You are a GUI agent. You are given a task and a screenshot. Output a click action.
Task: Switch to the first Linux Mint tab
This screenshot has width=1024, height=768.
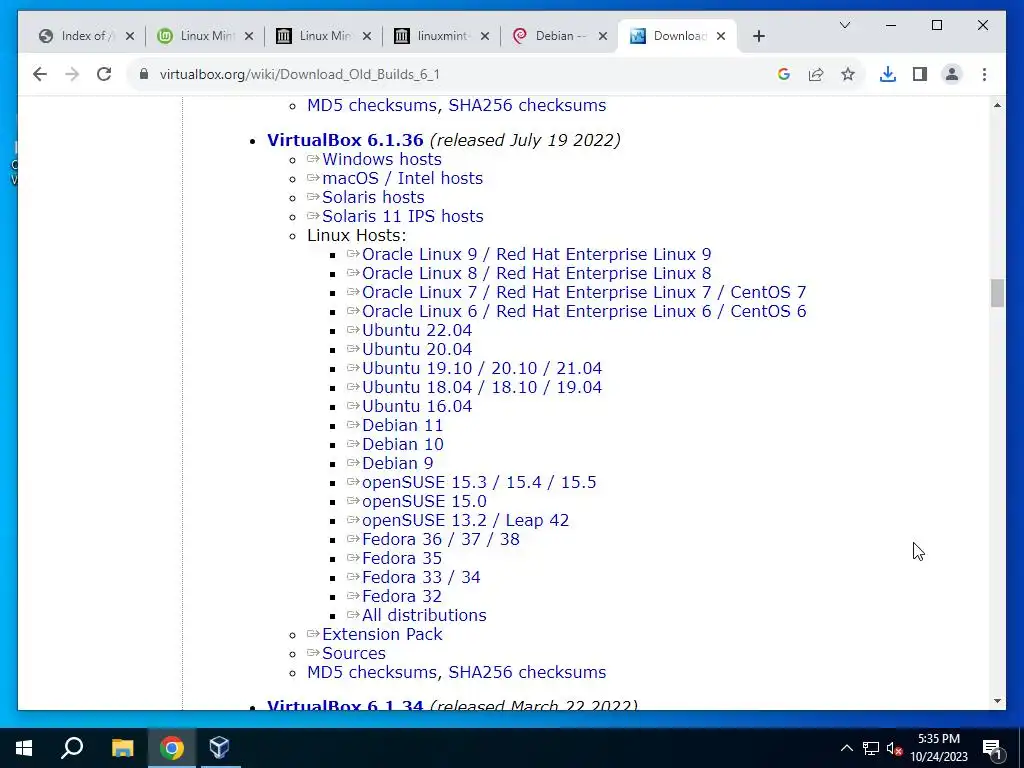207,36
